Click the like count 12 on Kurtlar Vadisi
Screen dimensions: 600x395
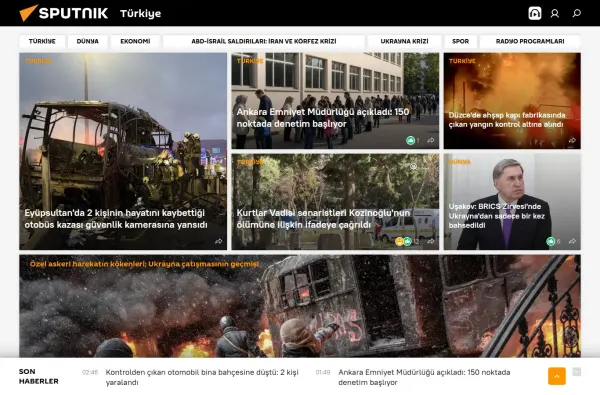coord(416,242)
